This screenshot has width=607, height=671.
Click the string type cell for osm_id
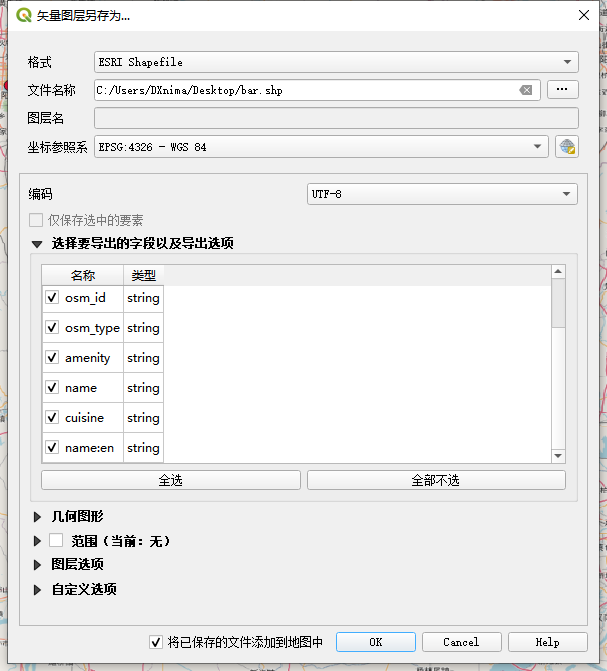point(143,298)
